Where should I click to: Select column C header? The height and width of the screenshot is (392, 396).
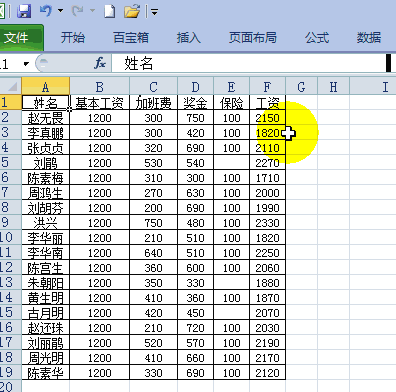(x=153, y=86)
